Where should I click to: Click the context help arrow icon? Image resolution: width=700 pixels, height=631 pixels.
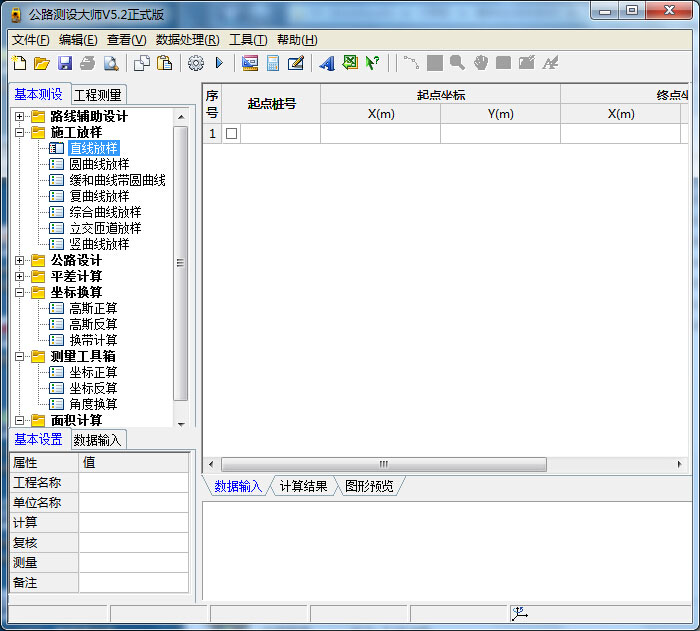pyautogui.click(x=372, y=63)
